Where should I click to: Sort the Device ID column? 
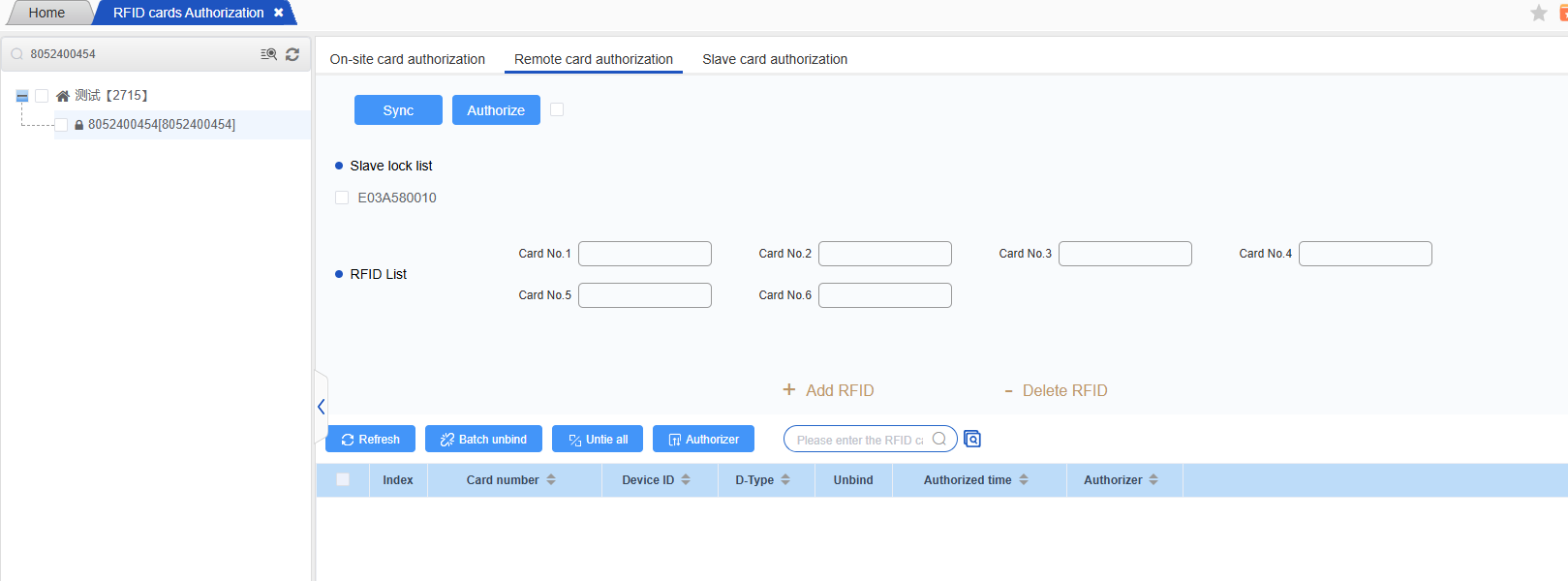tap(686, 480)
